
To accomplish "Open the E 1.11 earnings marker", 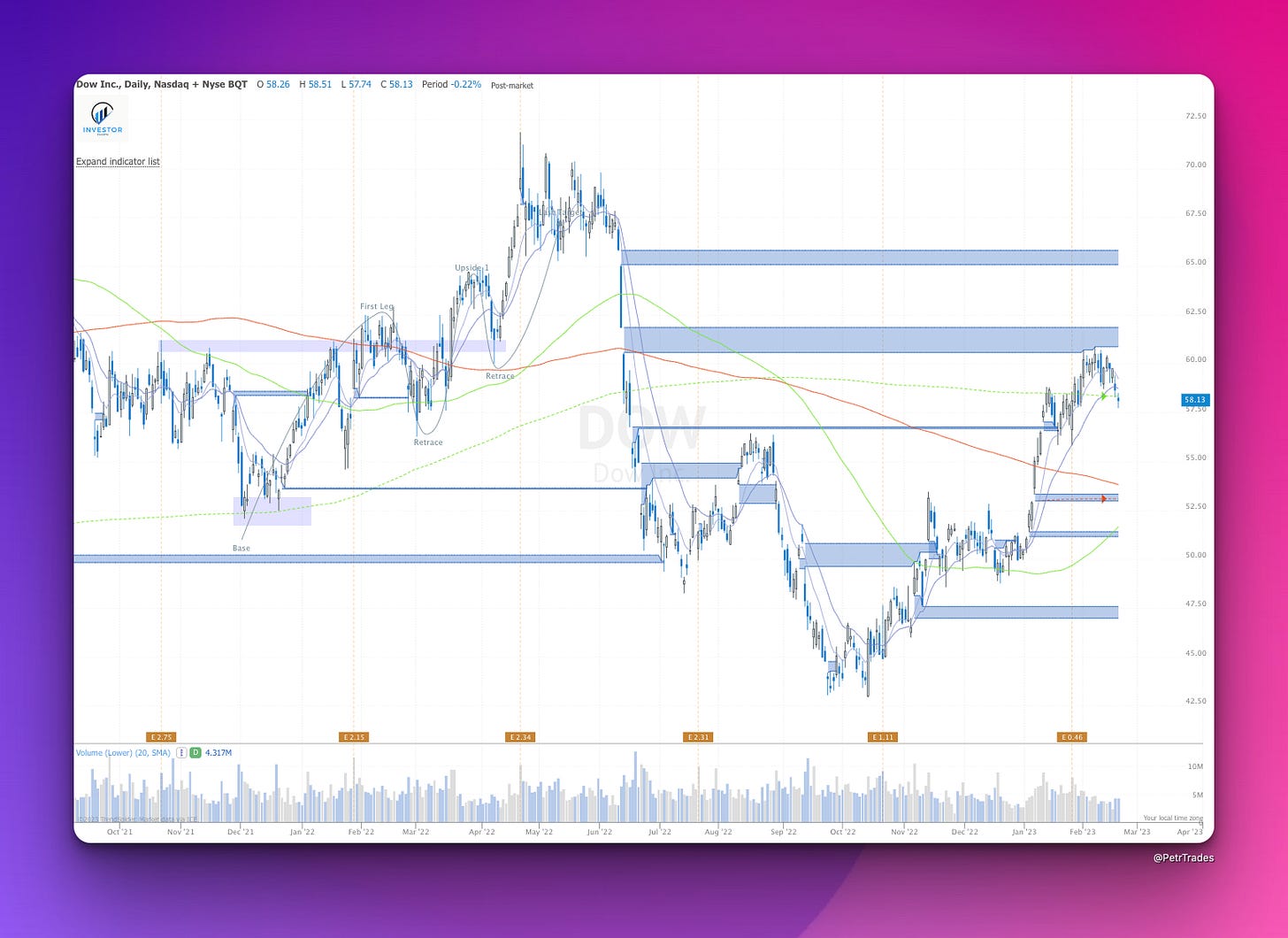I will [x=883, y=737].
